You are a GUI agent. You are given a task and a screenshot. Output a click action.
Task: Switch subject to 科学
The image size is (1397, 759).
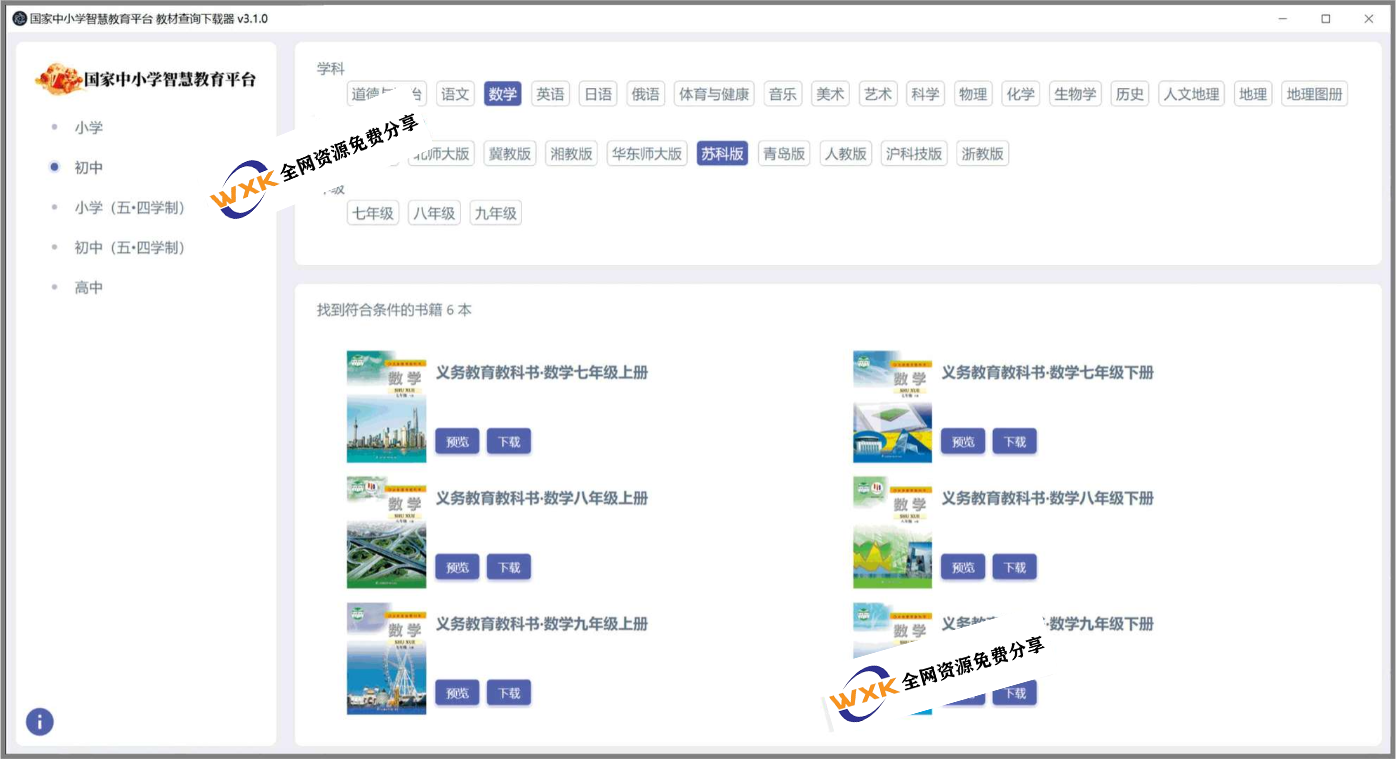pyautogui.click(x=925, y=94)
